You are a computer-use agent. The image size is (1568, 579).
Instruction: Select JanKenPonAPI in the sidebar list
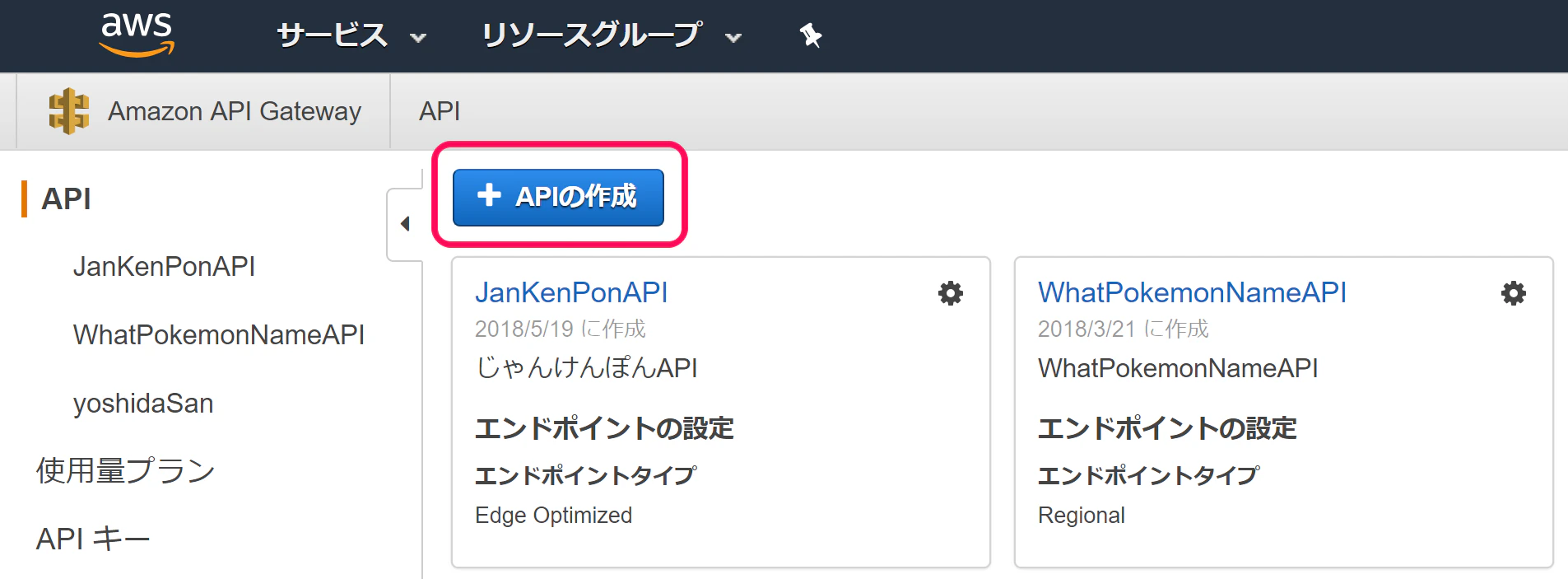pyautogui.click(x=164, y=267)
